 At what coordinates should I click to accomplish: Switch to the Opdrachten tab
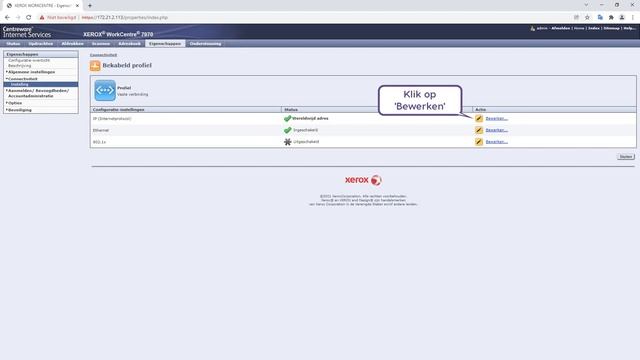(x=41, y=44)
